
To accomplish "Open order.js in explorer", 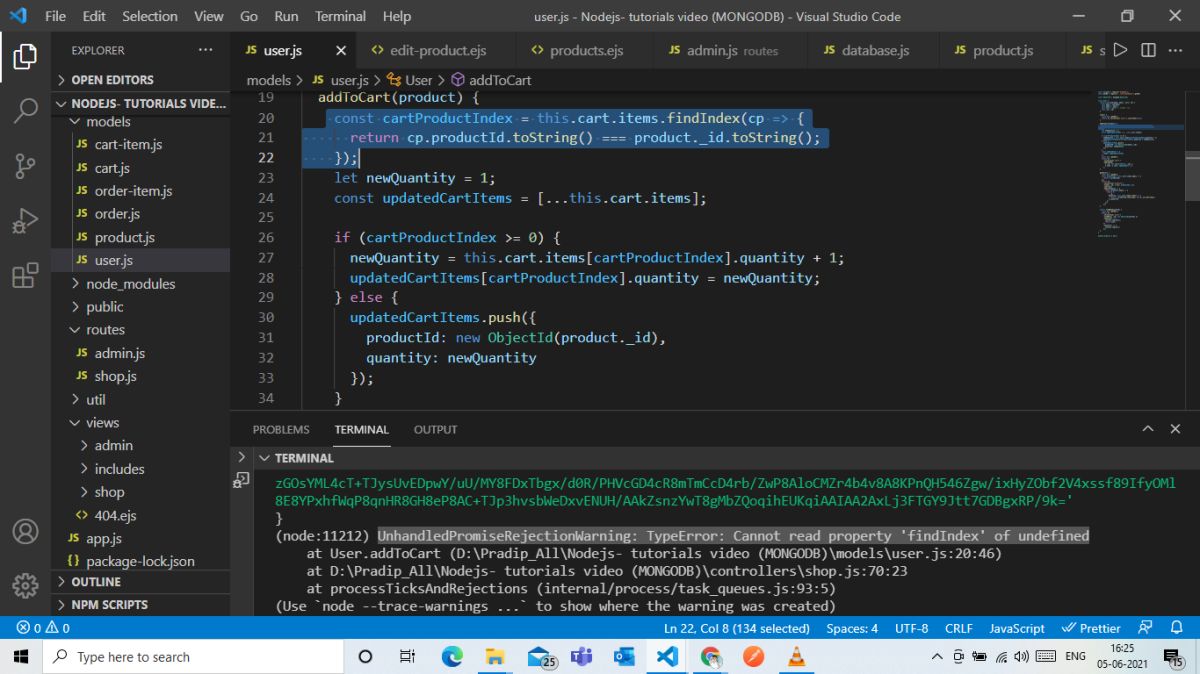I will click(140, 213).
